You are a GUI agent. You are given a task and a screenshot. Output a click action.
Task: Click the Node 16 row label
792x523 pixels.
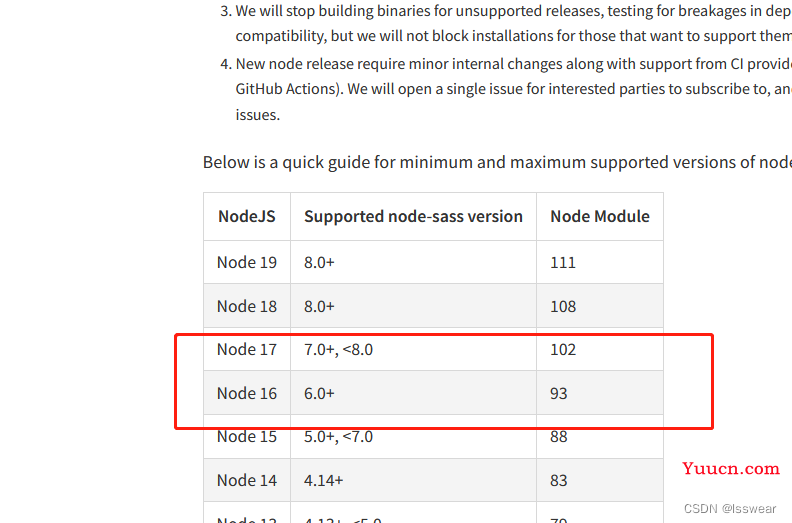point(246,393)
